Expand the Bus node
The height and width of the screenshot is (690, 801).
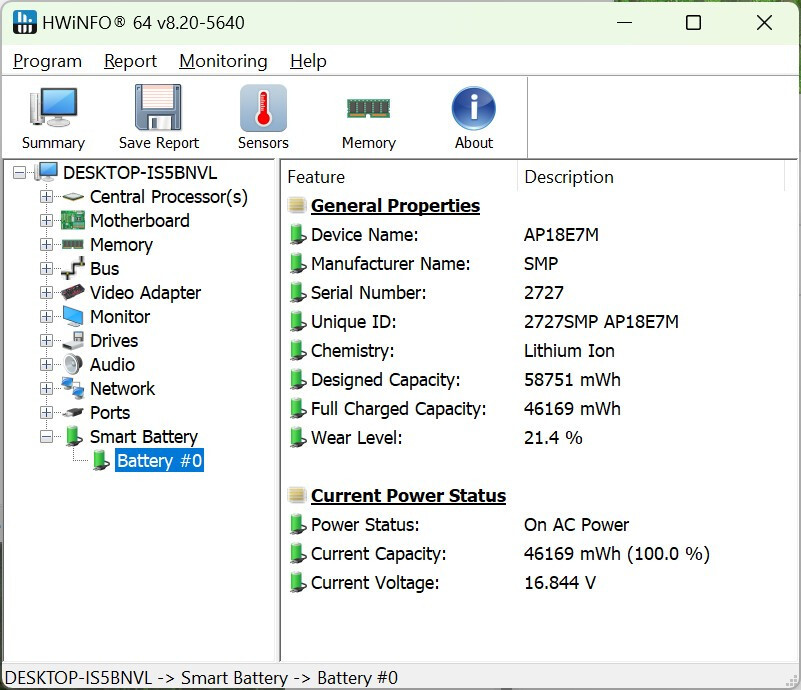coord(46,269)
